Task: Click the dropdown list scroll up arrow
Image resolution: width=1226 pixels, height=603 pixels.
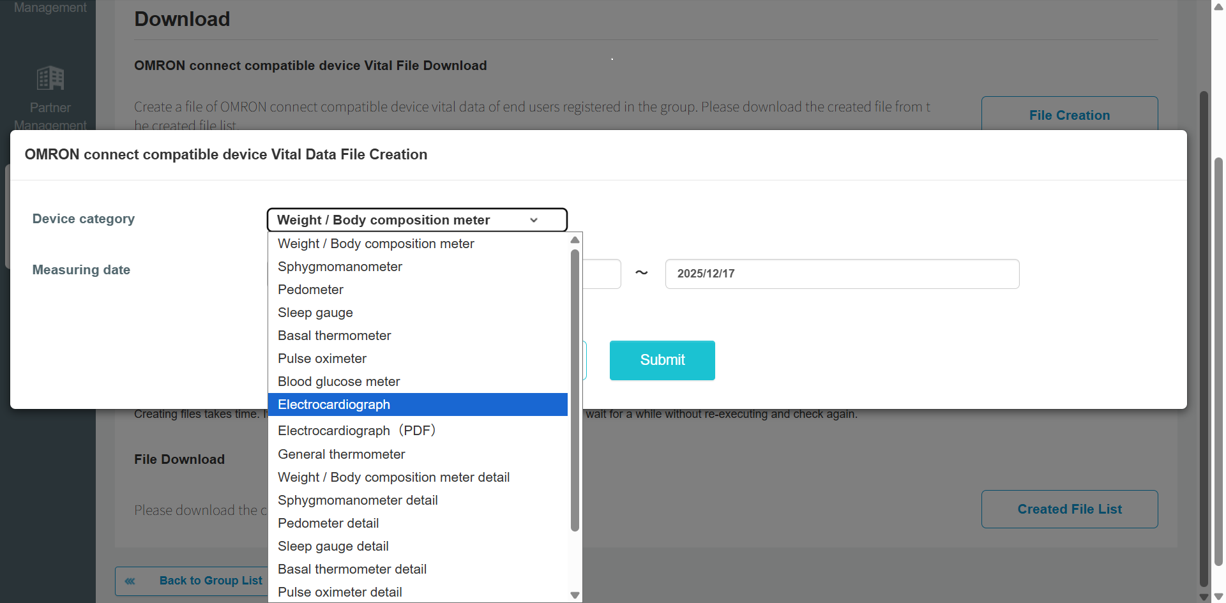Action: [x=575, y=240]
